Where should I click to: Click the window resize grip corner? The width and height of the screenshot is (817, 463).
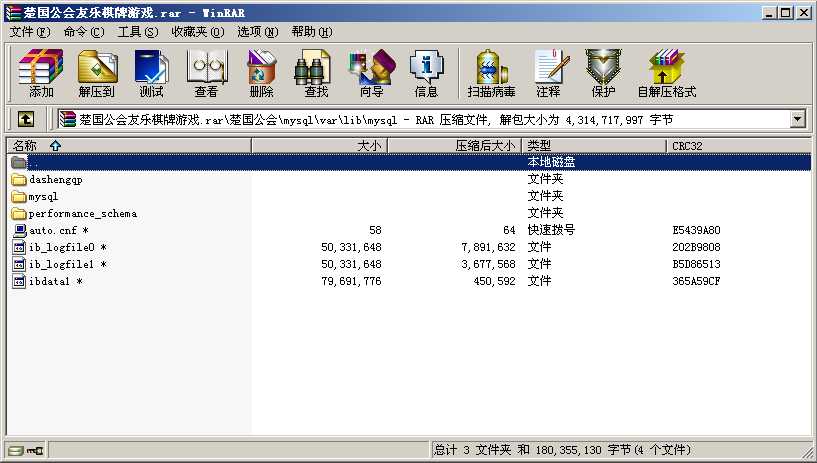[x=808, y=451]
